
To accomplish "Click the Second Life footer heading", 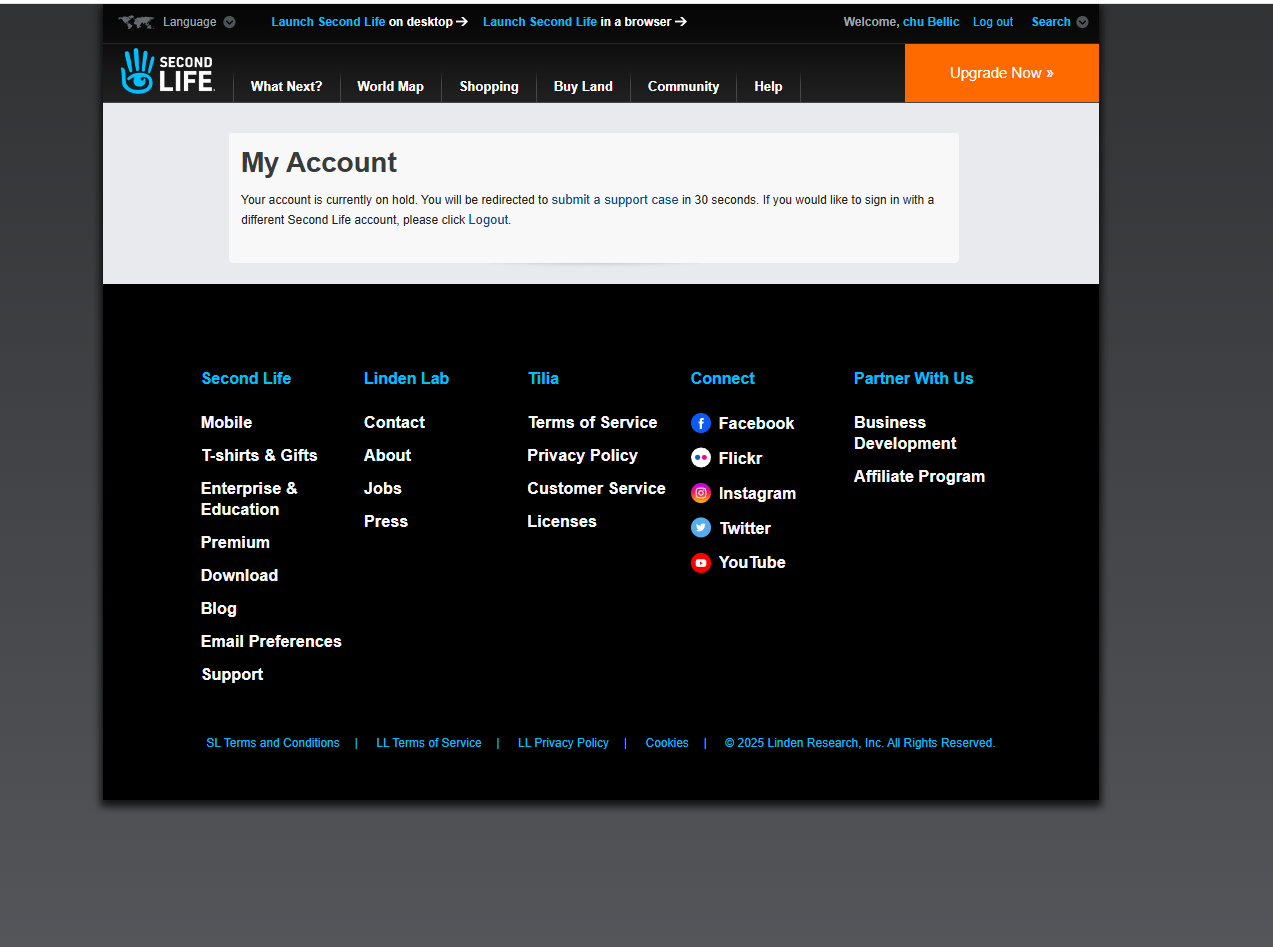I will click(246, 379).
